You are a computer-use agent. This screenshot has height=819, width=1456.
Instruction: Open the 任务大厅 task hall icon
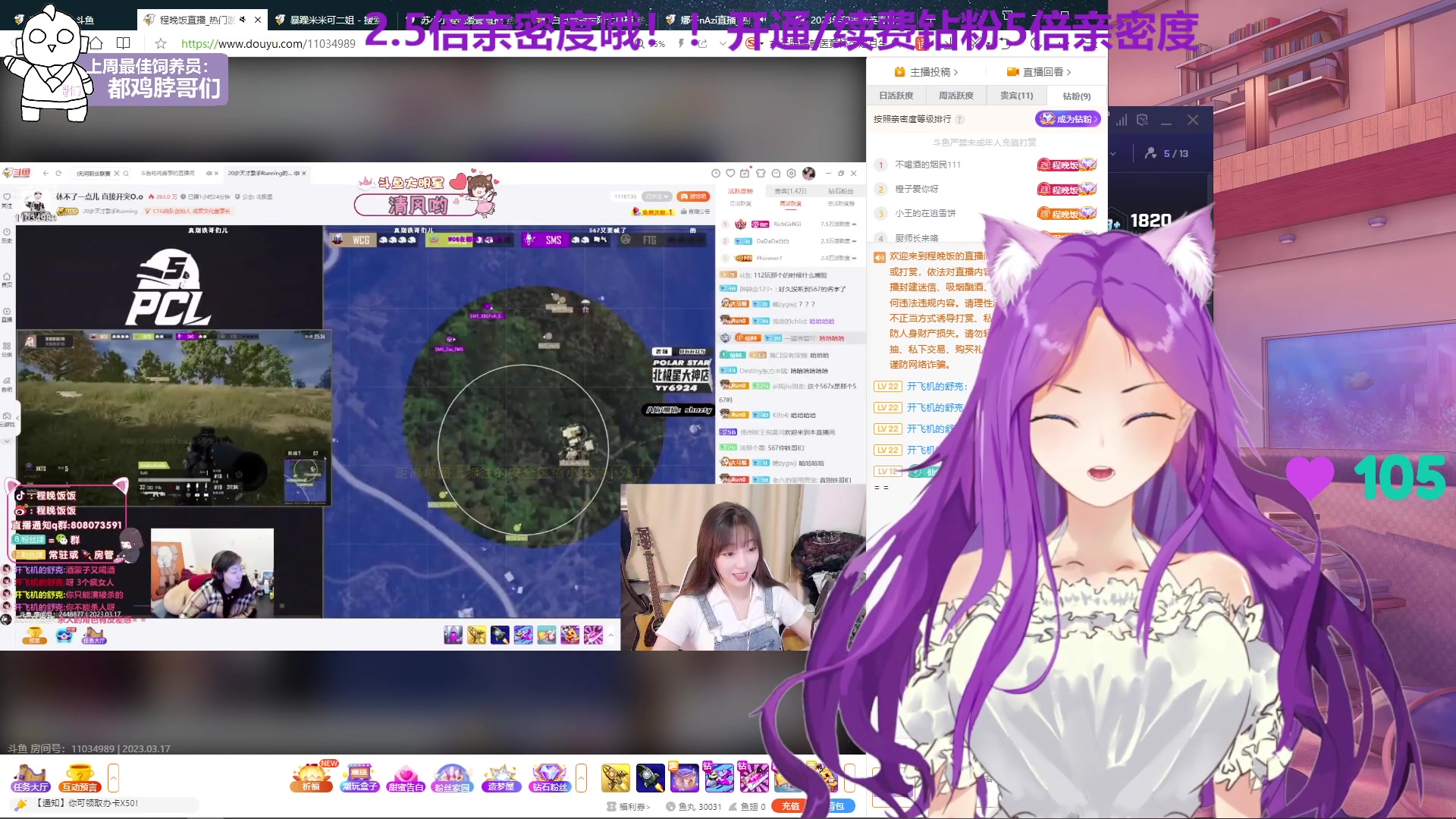[x=30, y=778]
